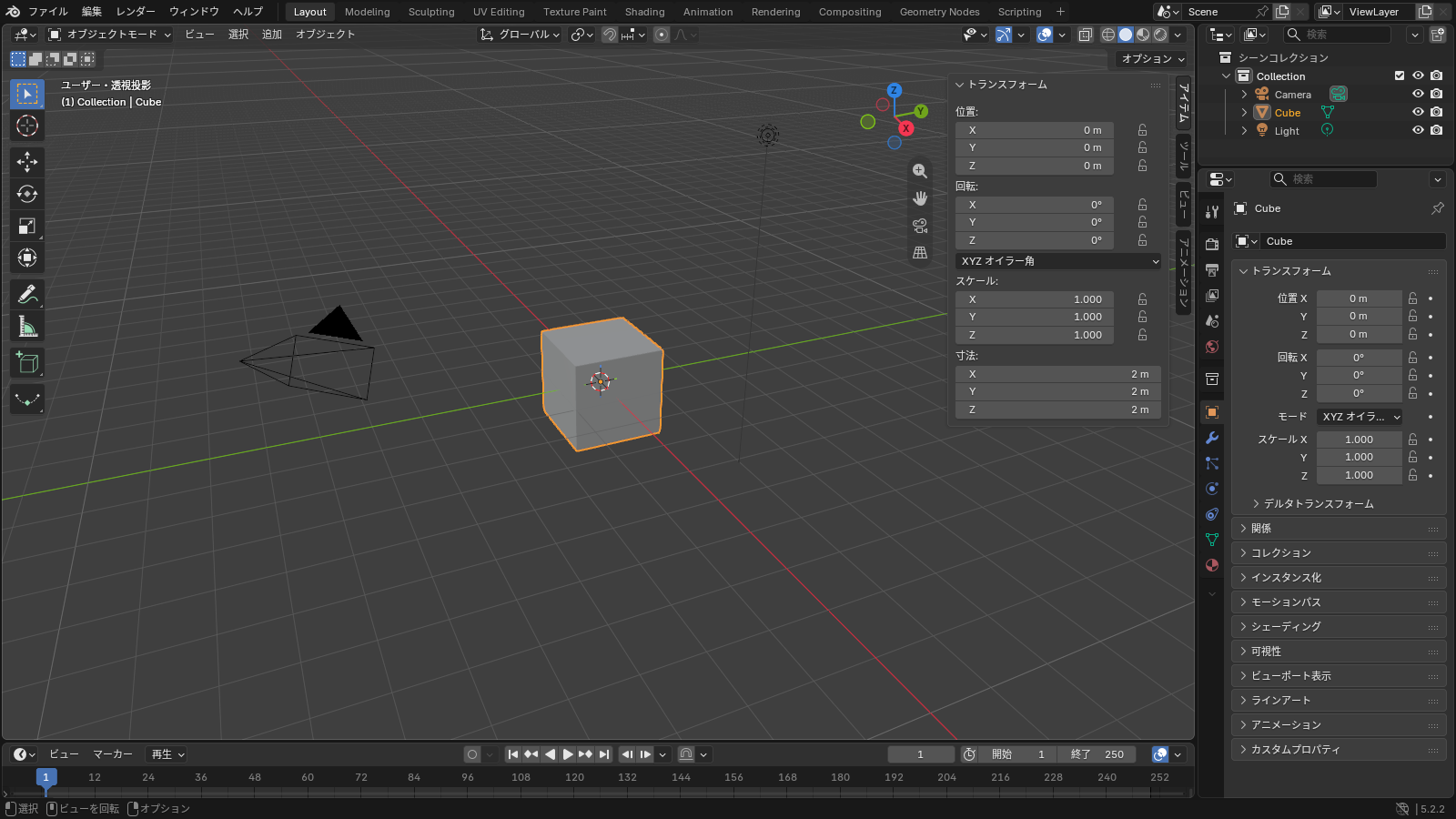1456x819 pixels.
Task: Click the オプション button in viewport header
Action: [1152, 58]
